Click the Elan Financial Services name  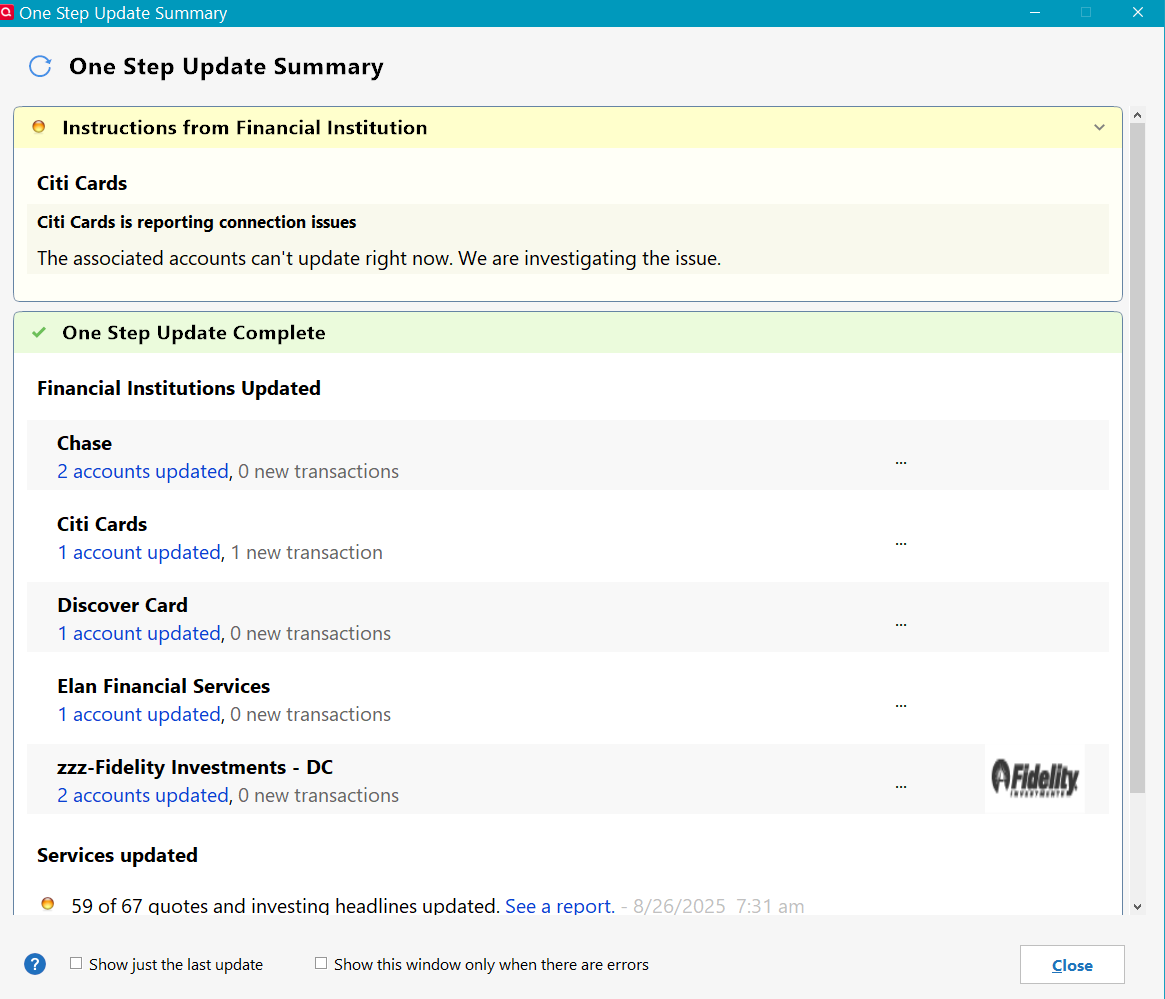click(x=163, y=686)
